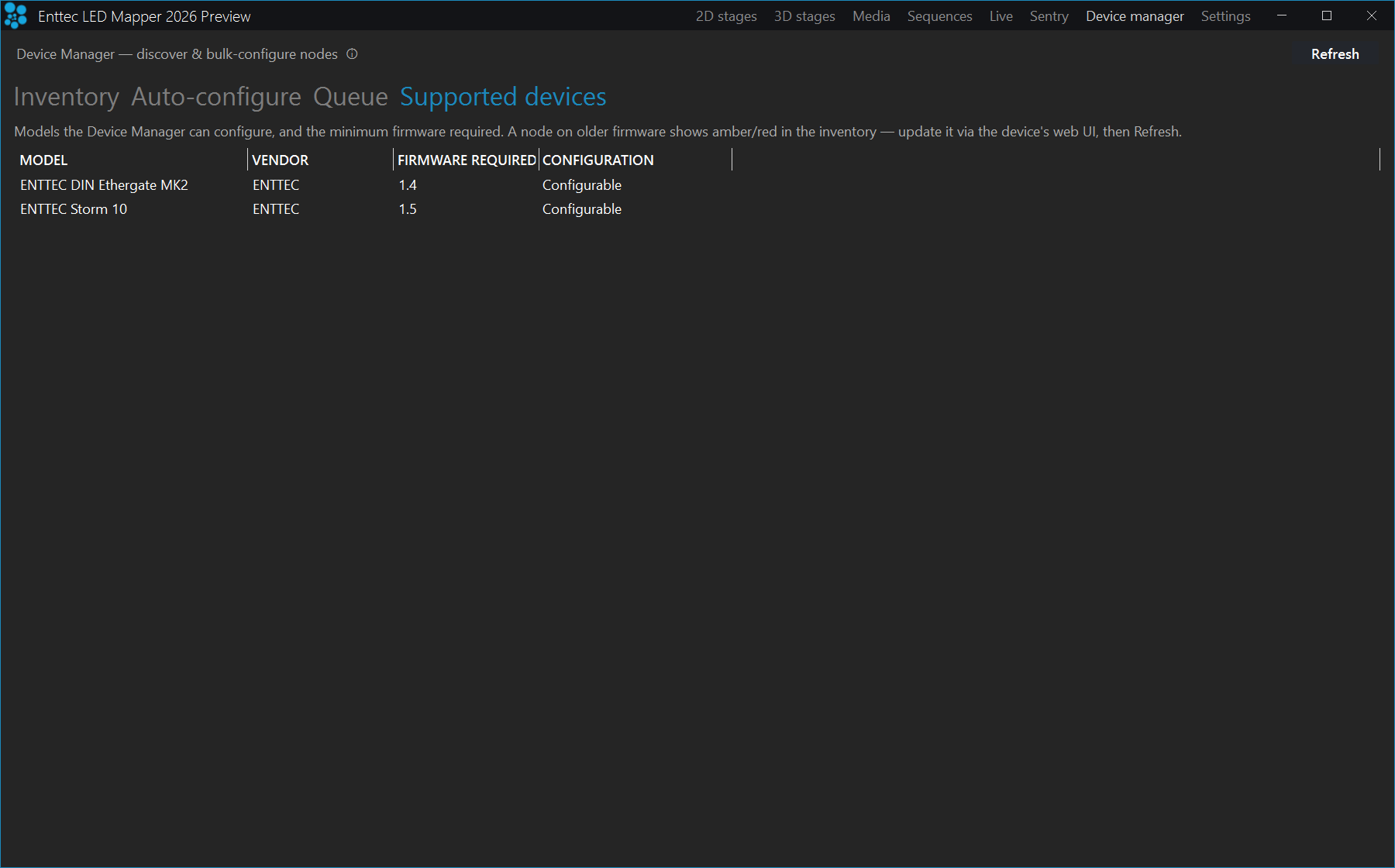The image size is (1395, 868).
Task: Click the Enttec LED Mapper app logo icon
Action: point(15,16)
